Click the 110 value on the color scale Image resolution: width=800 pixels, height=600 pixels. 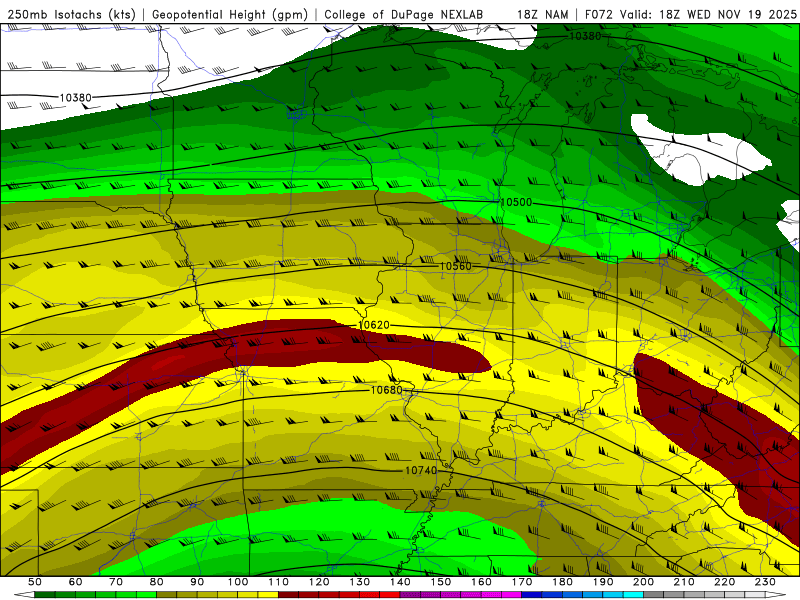click(x=278, y=582)
